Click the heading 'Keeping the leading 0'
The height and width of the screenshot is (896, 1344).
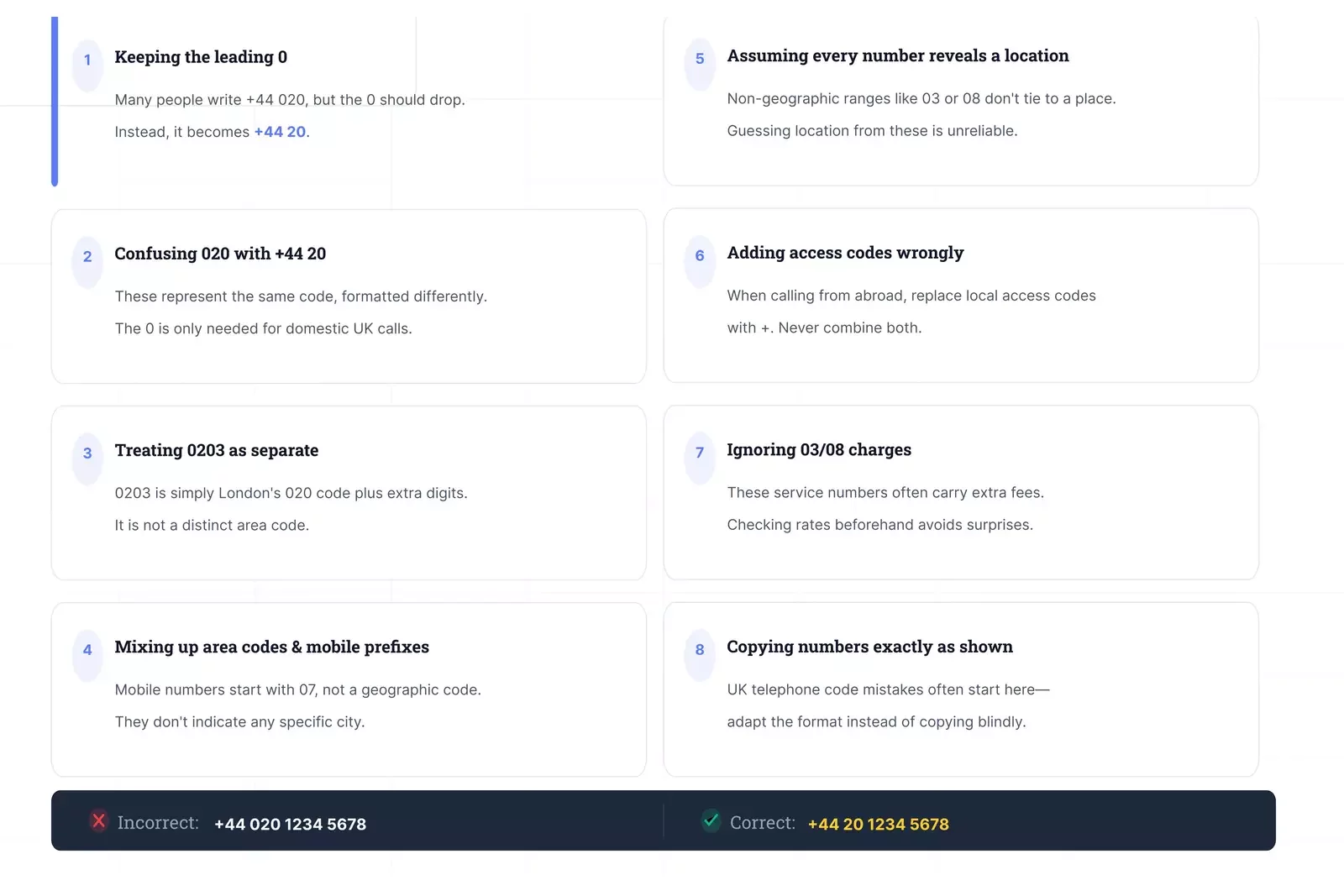[201, 57]
